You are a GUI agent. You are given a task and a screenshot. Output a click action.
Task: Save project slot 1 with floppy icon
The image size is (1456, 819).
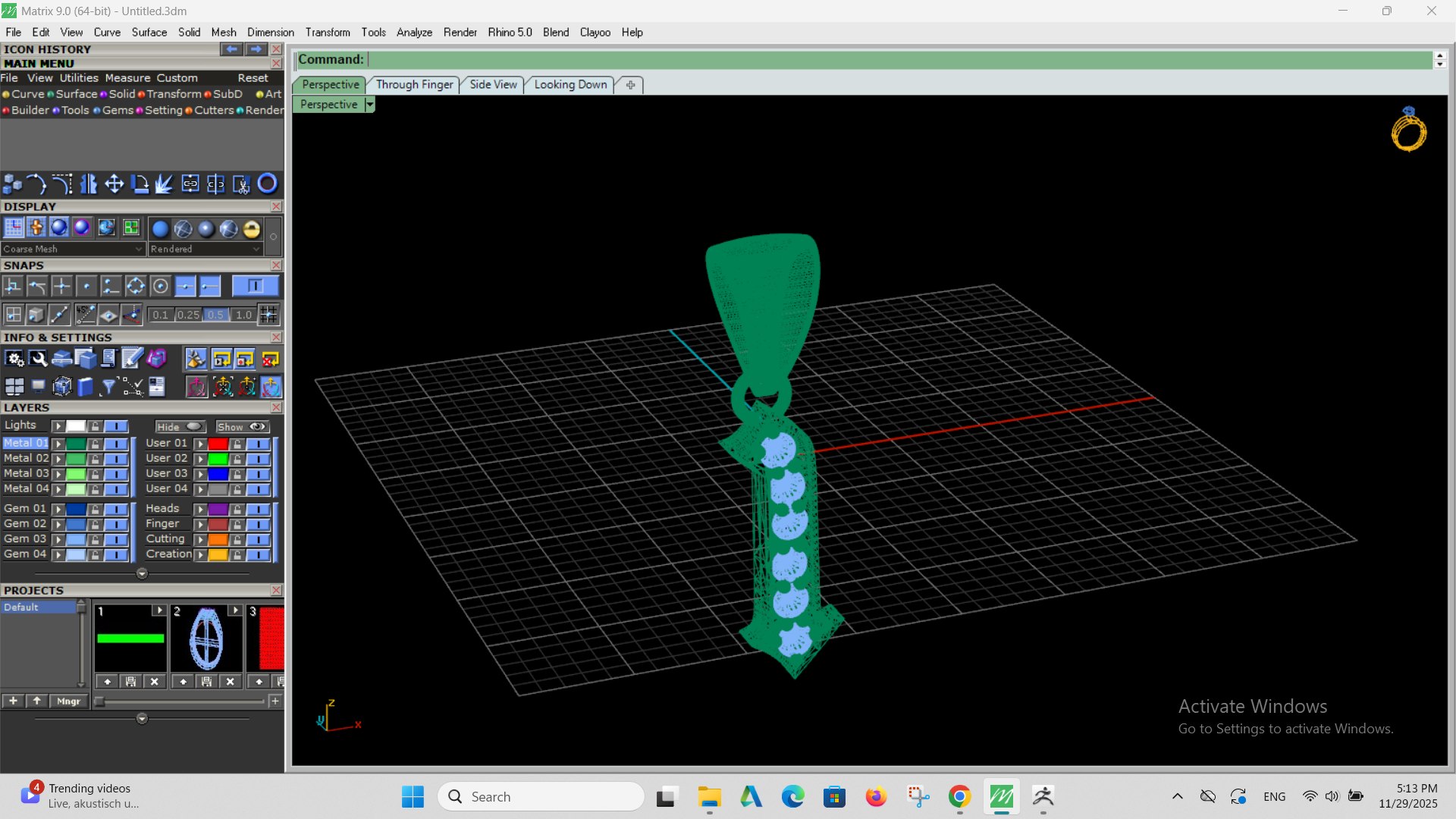pos(130,681)
